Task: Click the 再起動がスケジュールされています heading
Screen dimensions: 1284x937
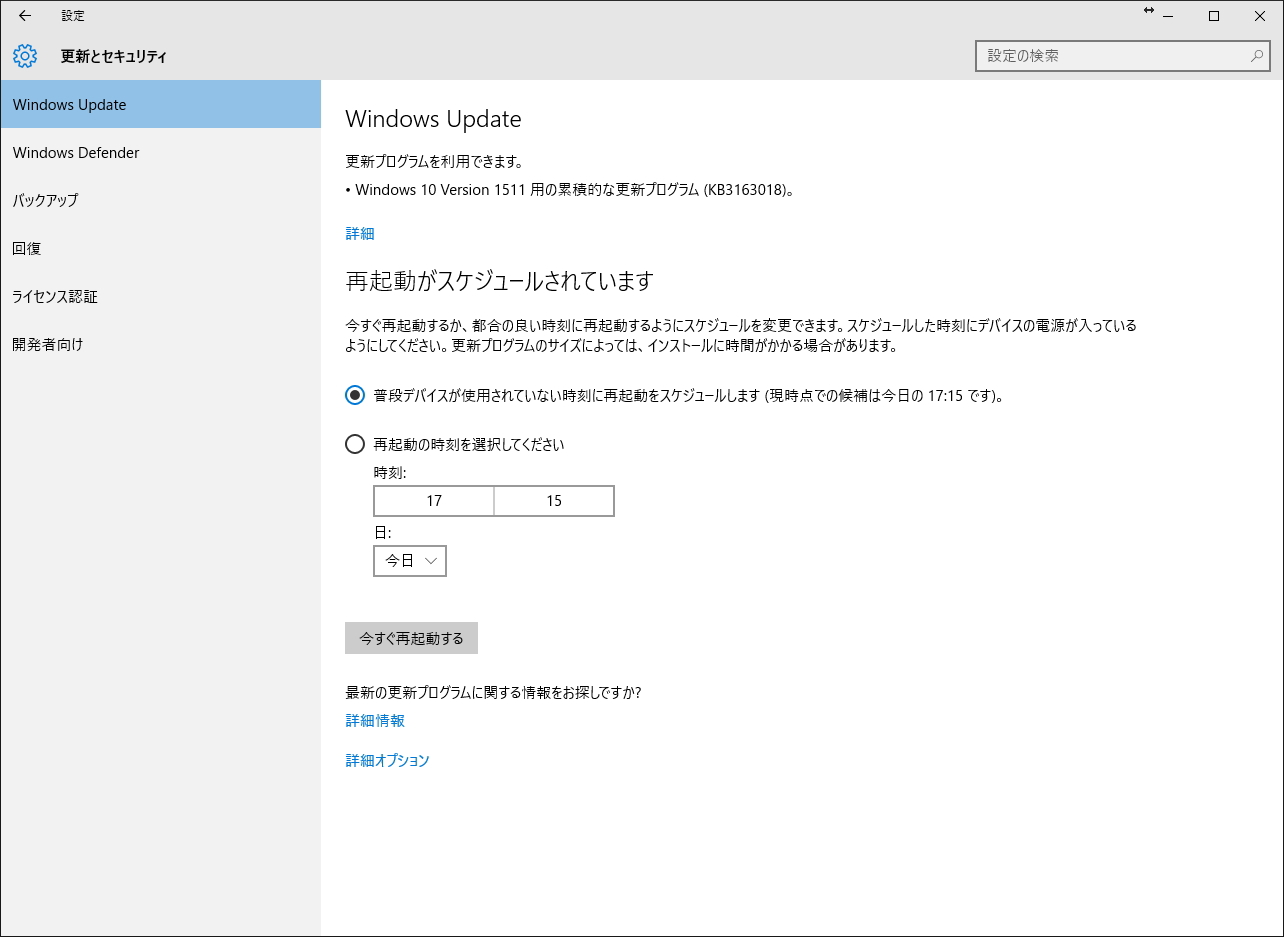Action: 499,281
